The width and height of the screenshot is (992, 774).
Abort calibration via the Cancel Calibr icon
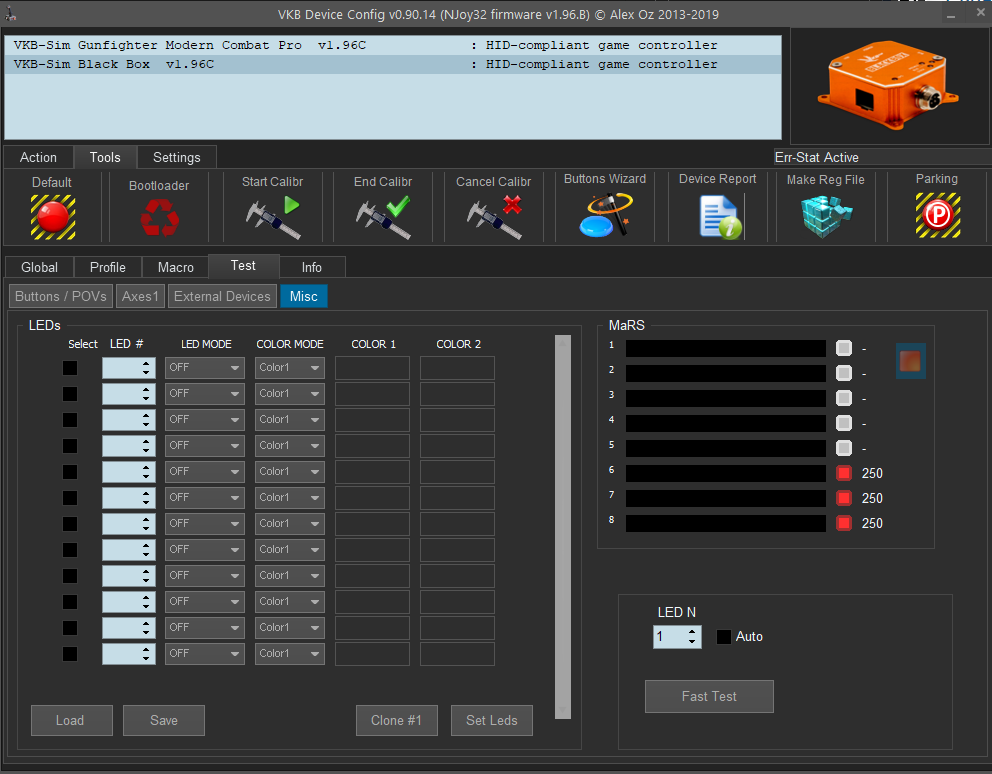[x=494, y=217]
